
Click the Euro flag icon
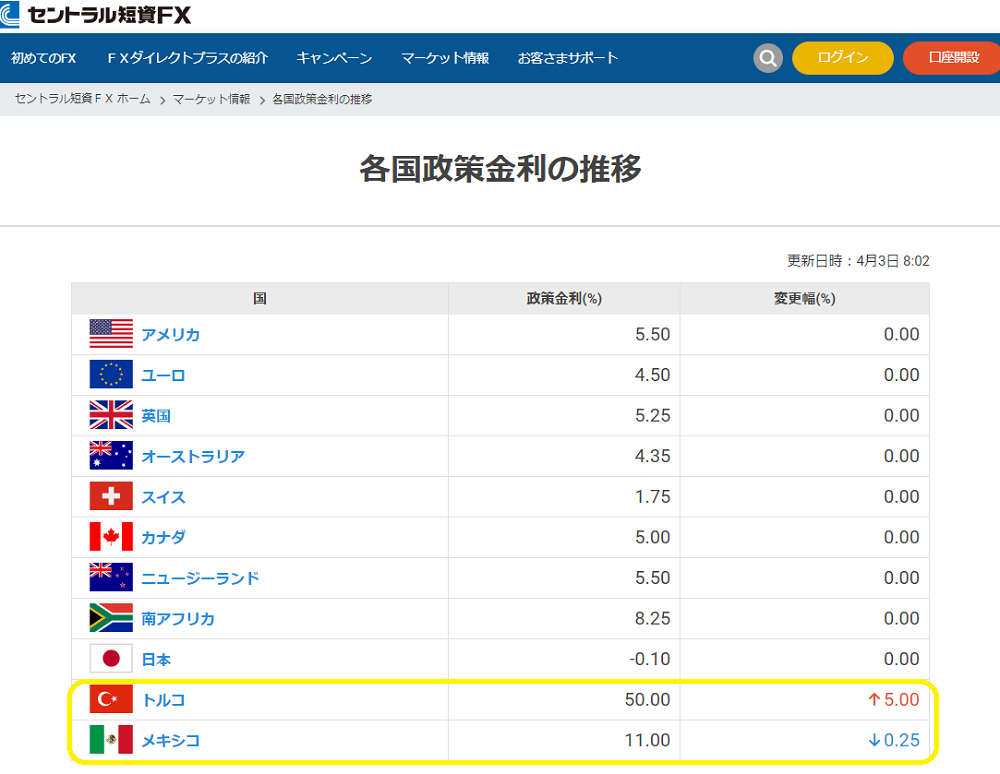[x=111, y=374]
